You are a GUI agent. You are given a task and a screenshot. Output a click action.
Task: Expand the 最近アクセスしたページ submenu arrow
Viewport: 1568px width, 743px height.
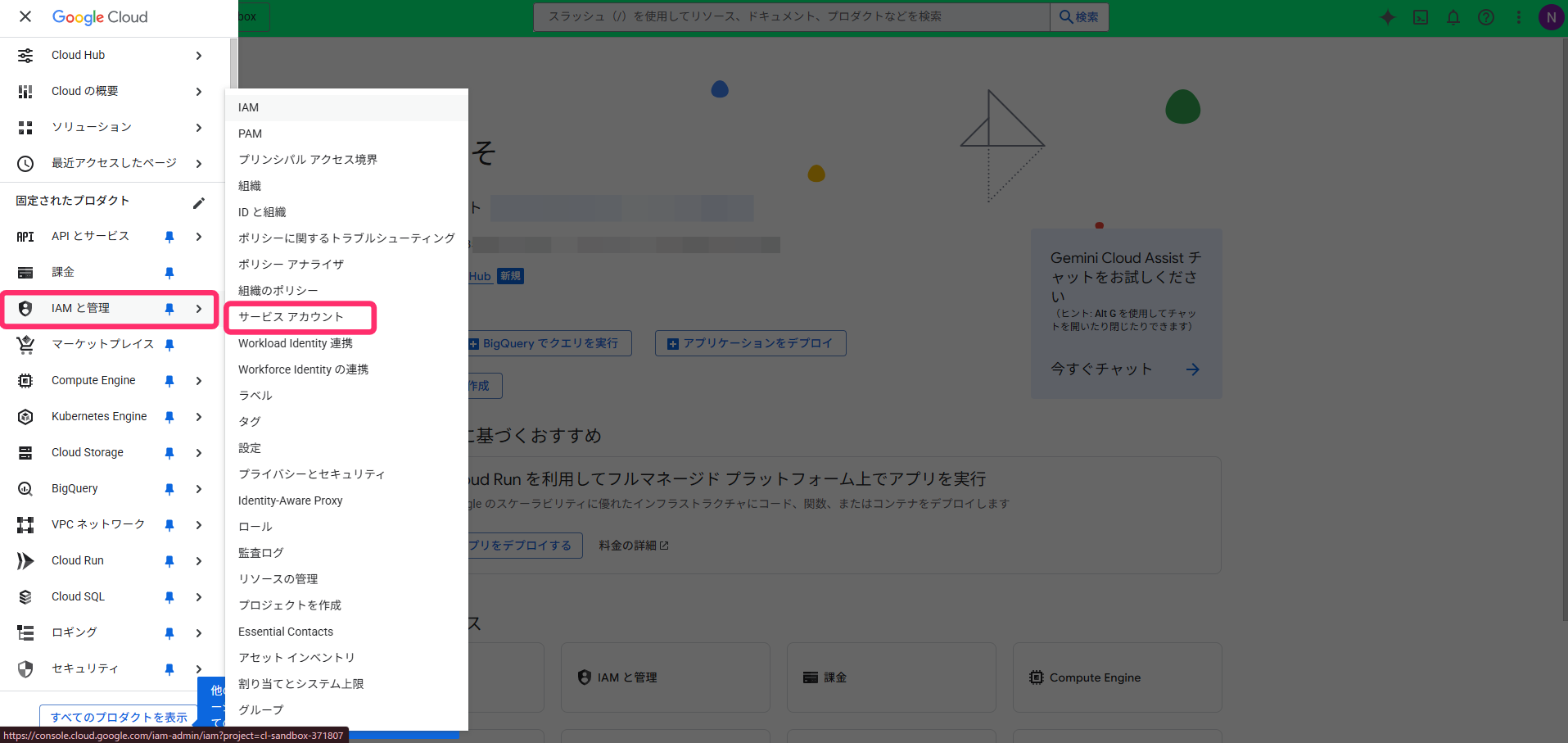[x=199, y=164]
